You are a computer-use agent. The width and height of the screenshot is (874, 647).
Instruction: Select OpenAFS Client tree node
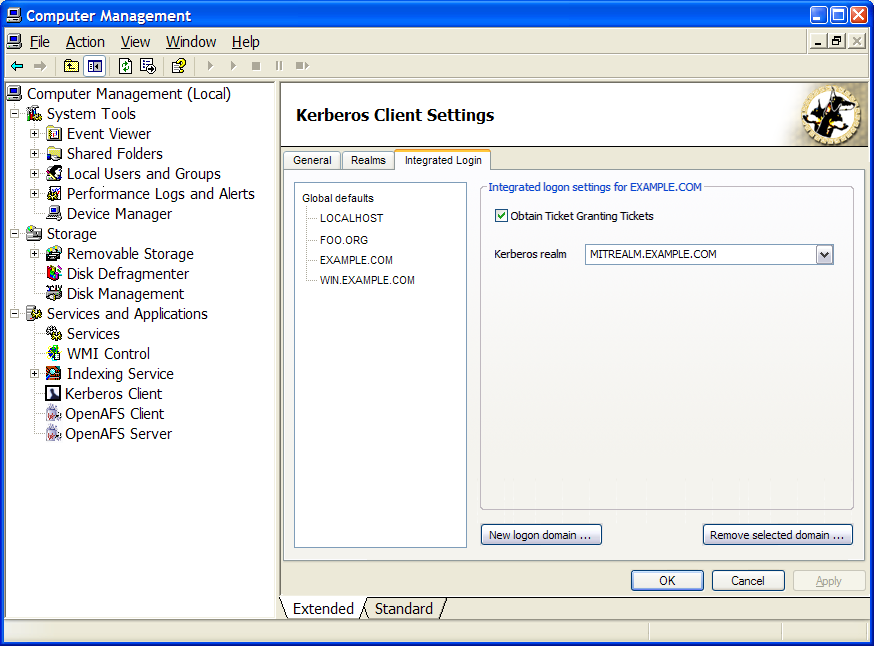pyautogui.click(x=114, y=414)
